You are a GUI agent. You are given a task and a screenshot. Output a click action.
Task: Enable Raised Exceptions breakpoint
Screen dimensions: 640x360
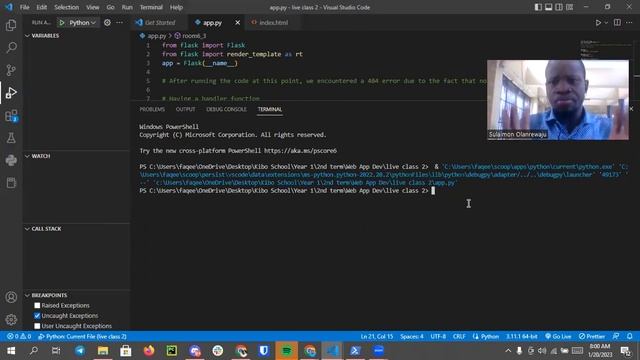37,305
